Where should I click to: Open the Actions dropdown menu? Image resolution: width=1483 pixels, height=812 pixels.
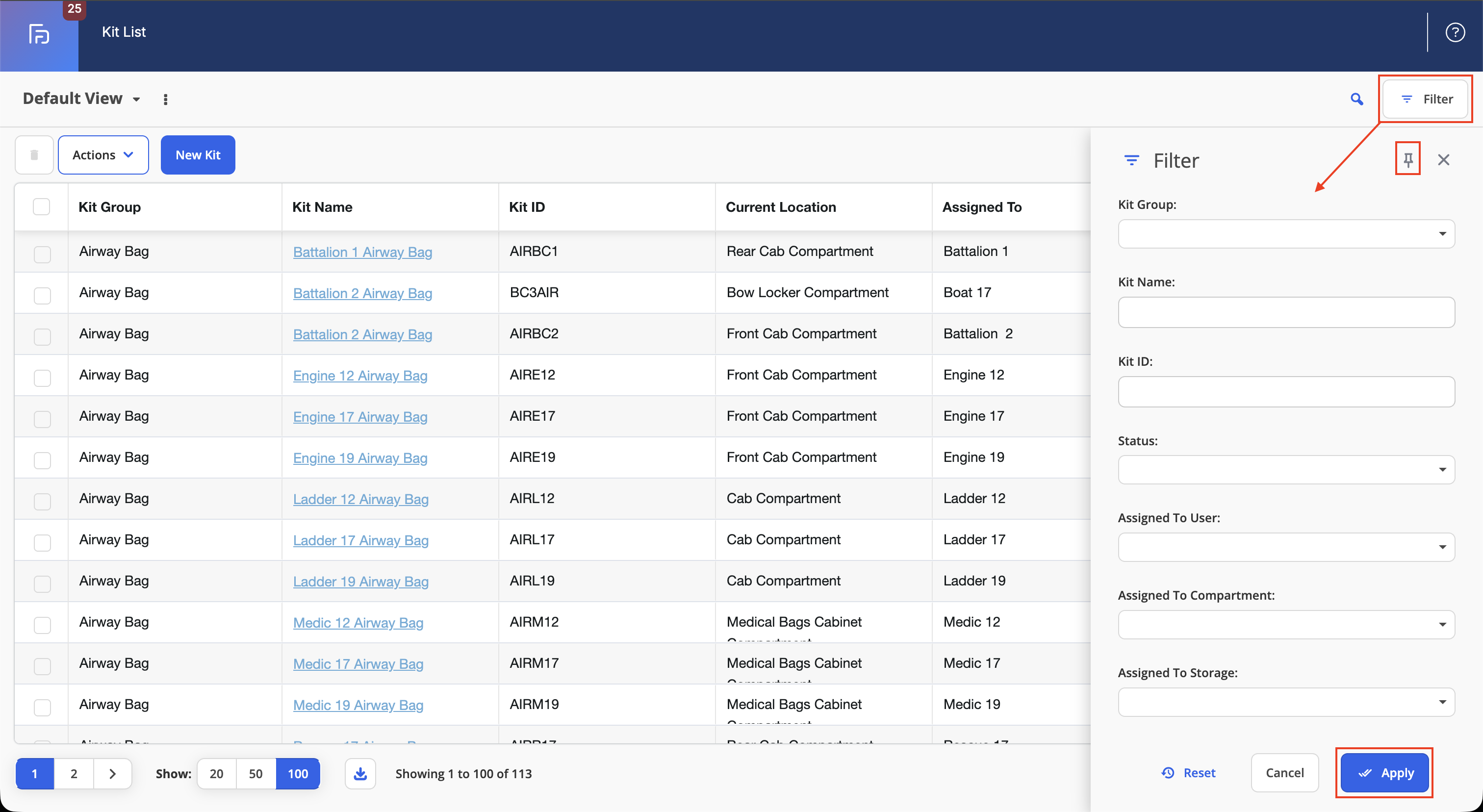click(103, 155)
